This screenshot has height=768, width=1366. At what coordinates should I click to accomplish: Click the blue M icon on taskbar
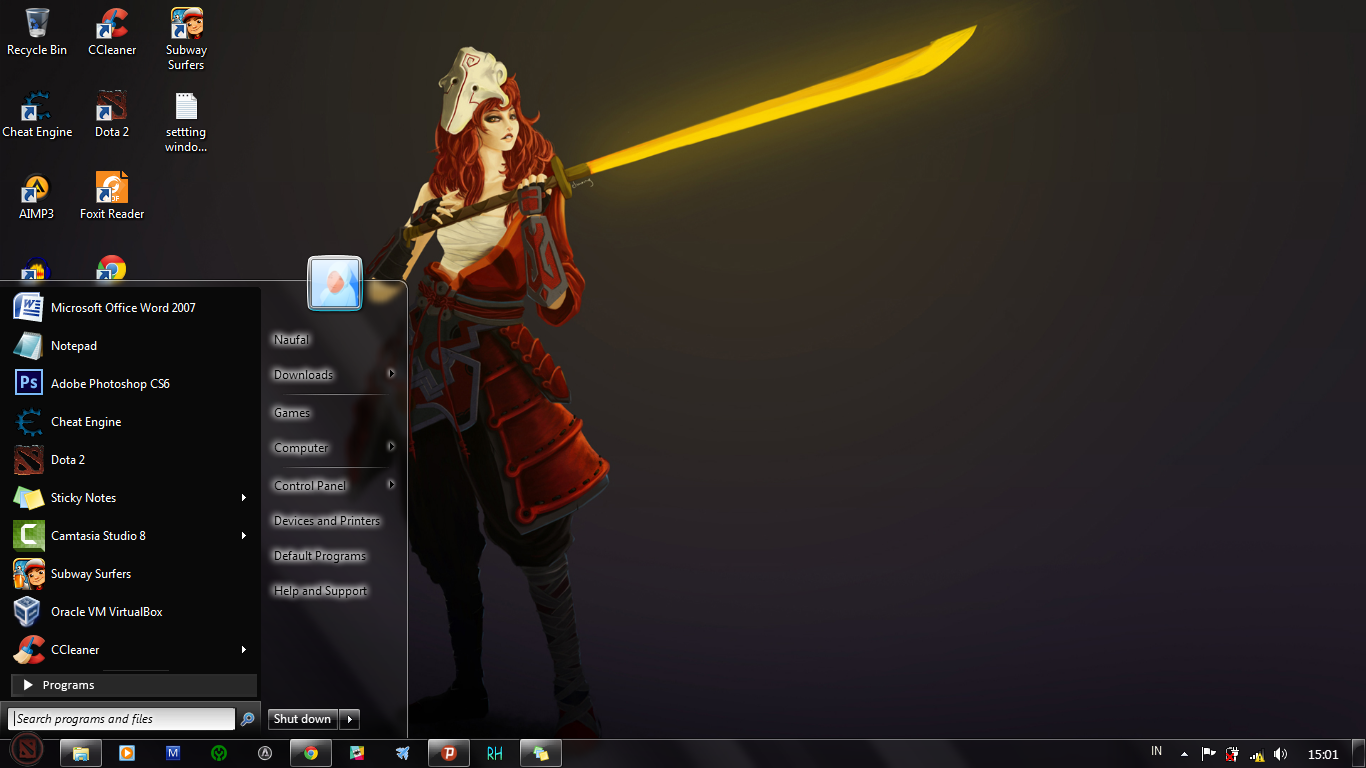point(173,753)
